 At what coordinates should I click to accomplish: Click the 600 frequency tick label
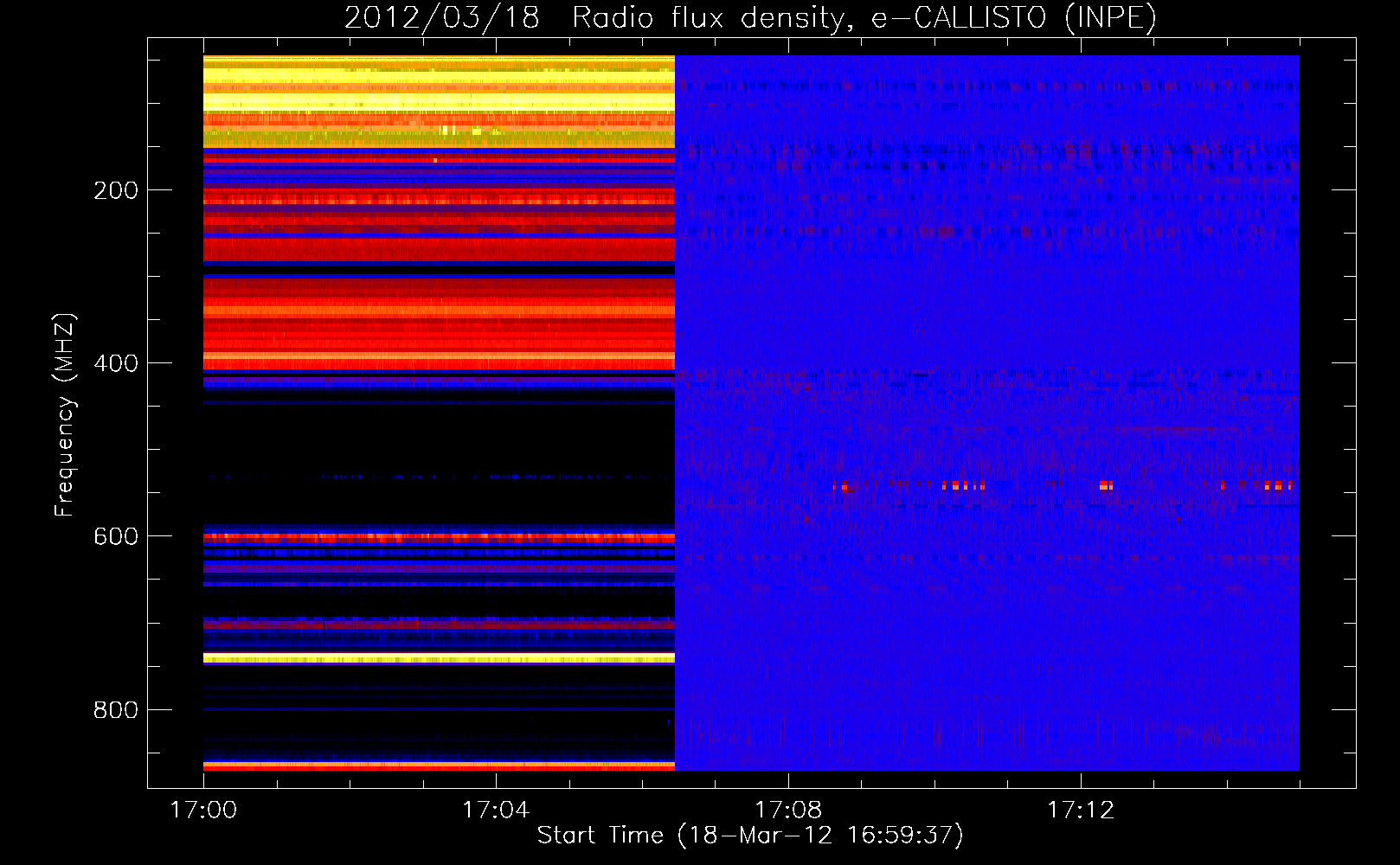(116, 536)
